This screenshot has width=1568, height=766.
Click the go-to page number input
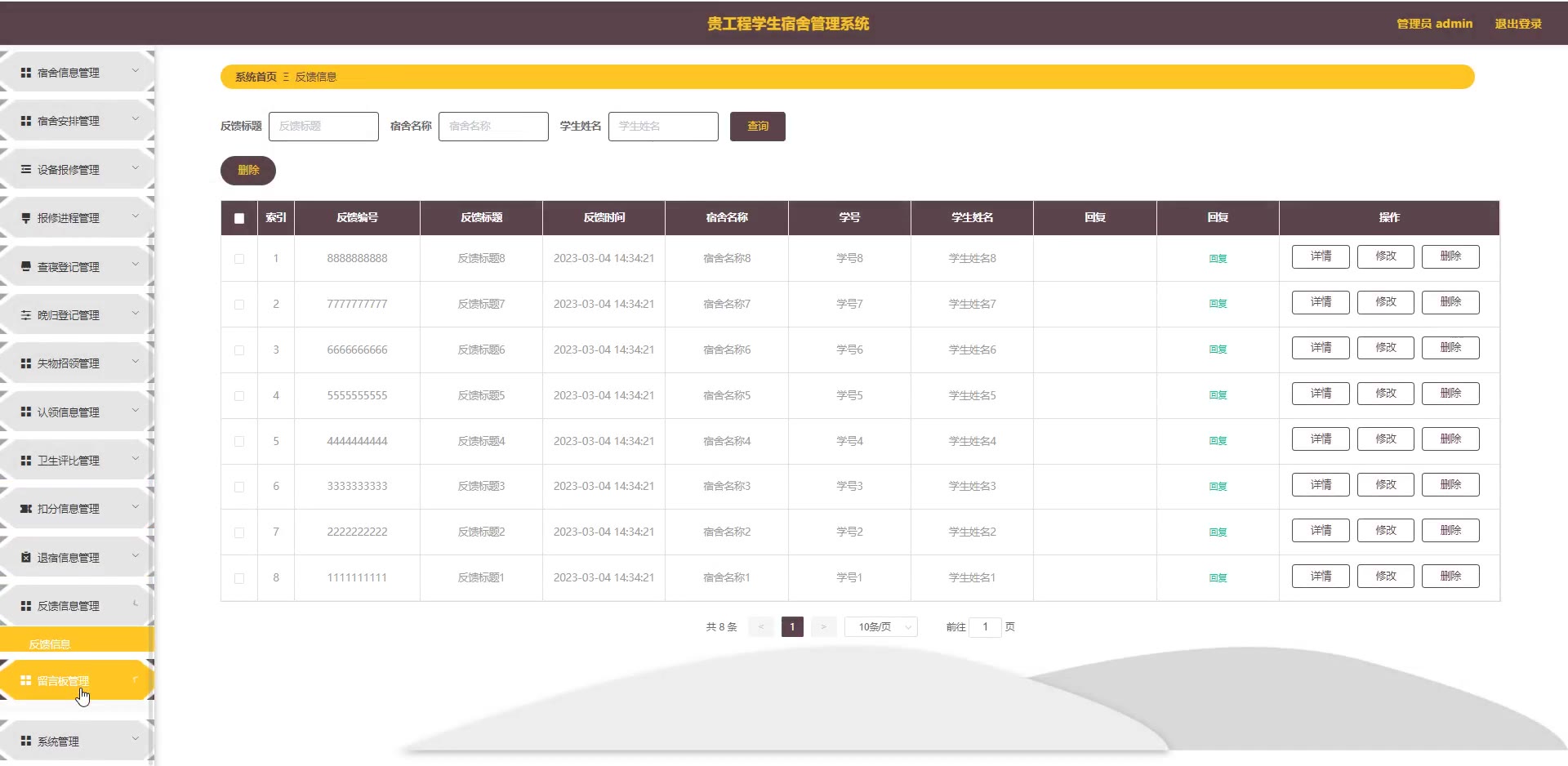pyautogui.click(x=985, y=627)
